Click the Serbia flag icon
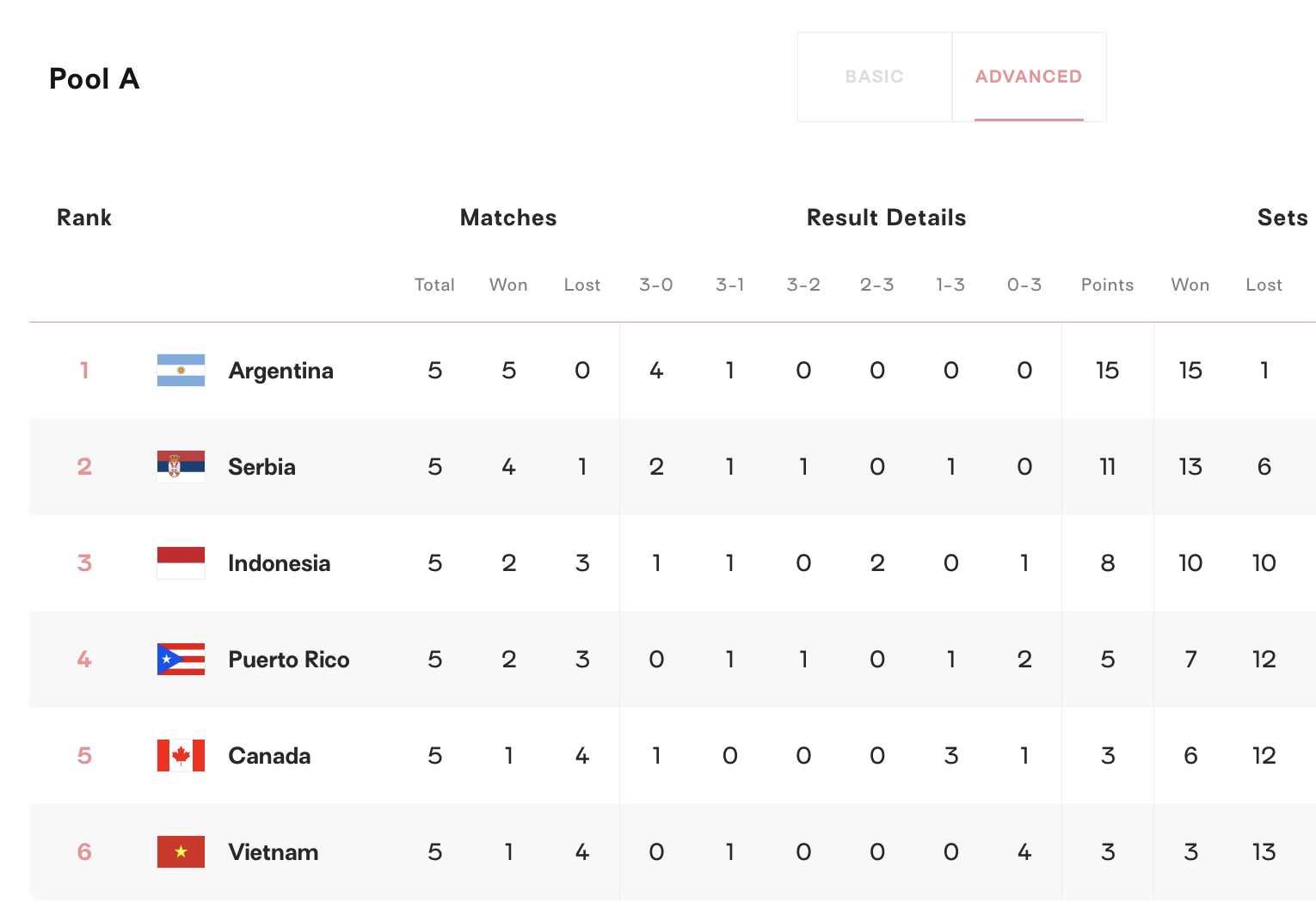The image size is (1316, 903). [181, 467]
